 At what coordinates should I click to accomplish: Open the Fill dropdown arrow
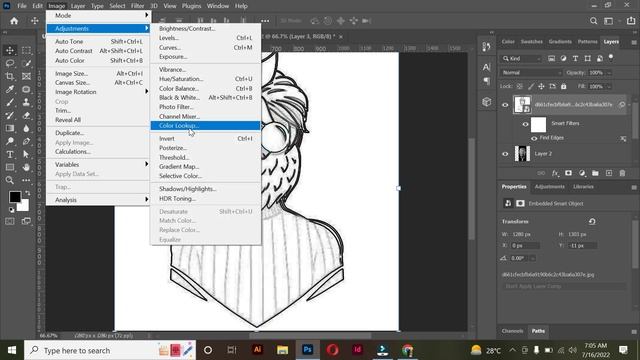(609, 87)
